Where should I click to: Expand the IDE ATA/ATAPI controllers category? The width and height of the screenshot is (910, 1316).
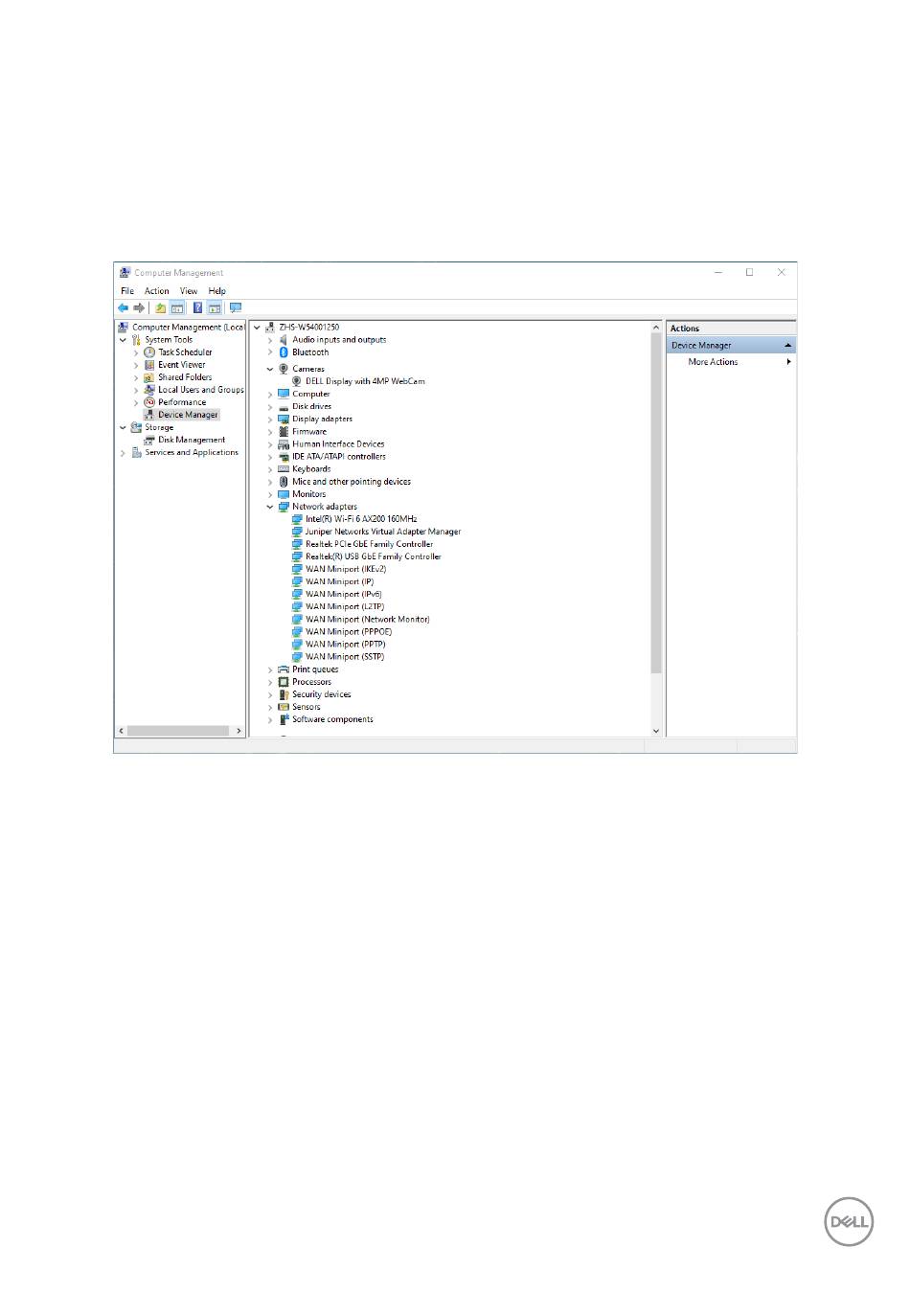270,457
